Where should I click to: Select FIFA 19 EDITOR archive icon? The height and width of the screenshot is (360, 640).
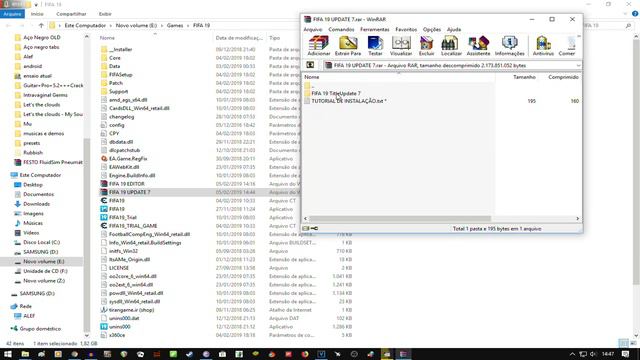(104, 184)
